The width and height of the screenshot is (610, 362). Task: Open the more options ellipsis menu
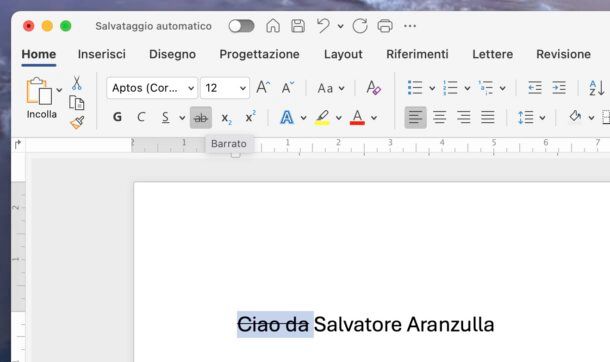tap(410, 26)
